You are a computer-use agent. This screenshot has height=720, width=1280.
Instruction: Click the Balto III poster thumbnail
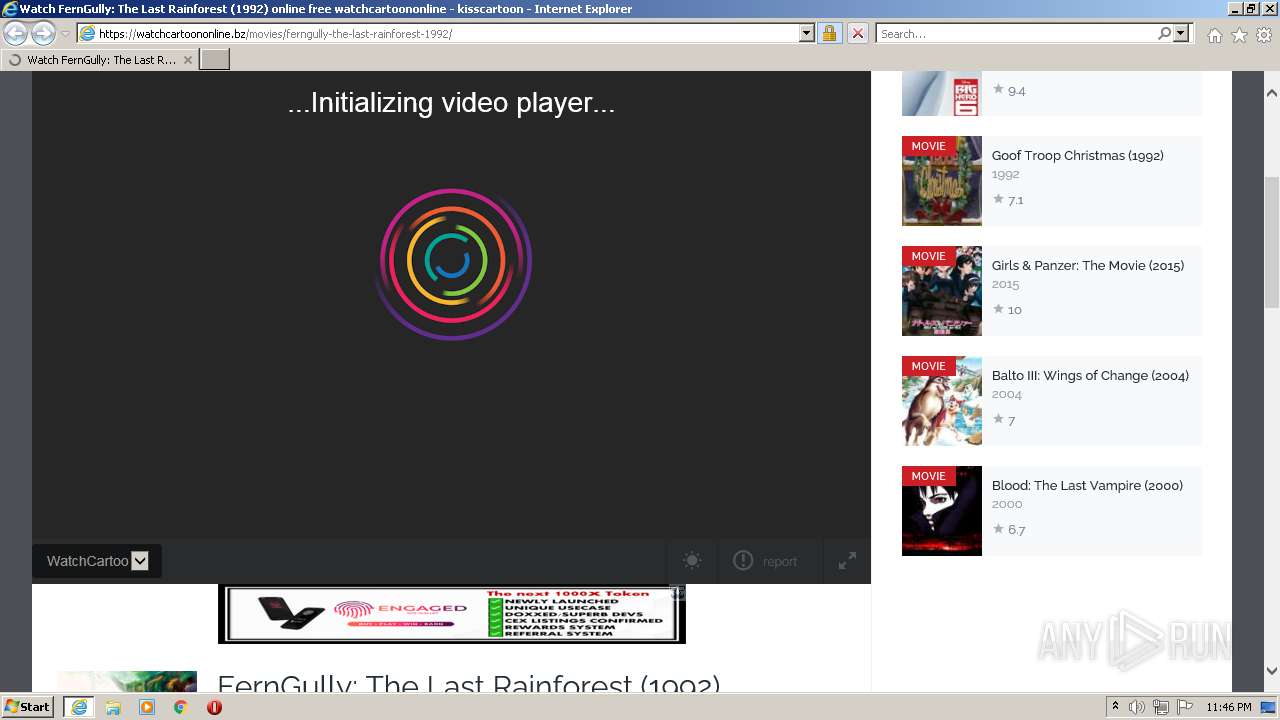click(942, 401)
